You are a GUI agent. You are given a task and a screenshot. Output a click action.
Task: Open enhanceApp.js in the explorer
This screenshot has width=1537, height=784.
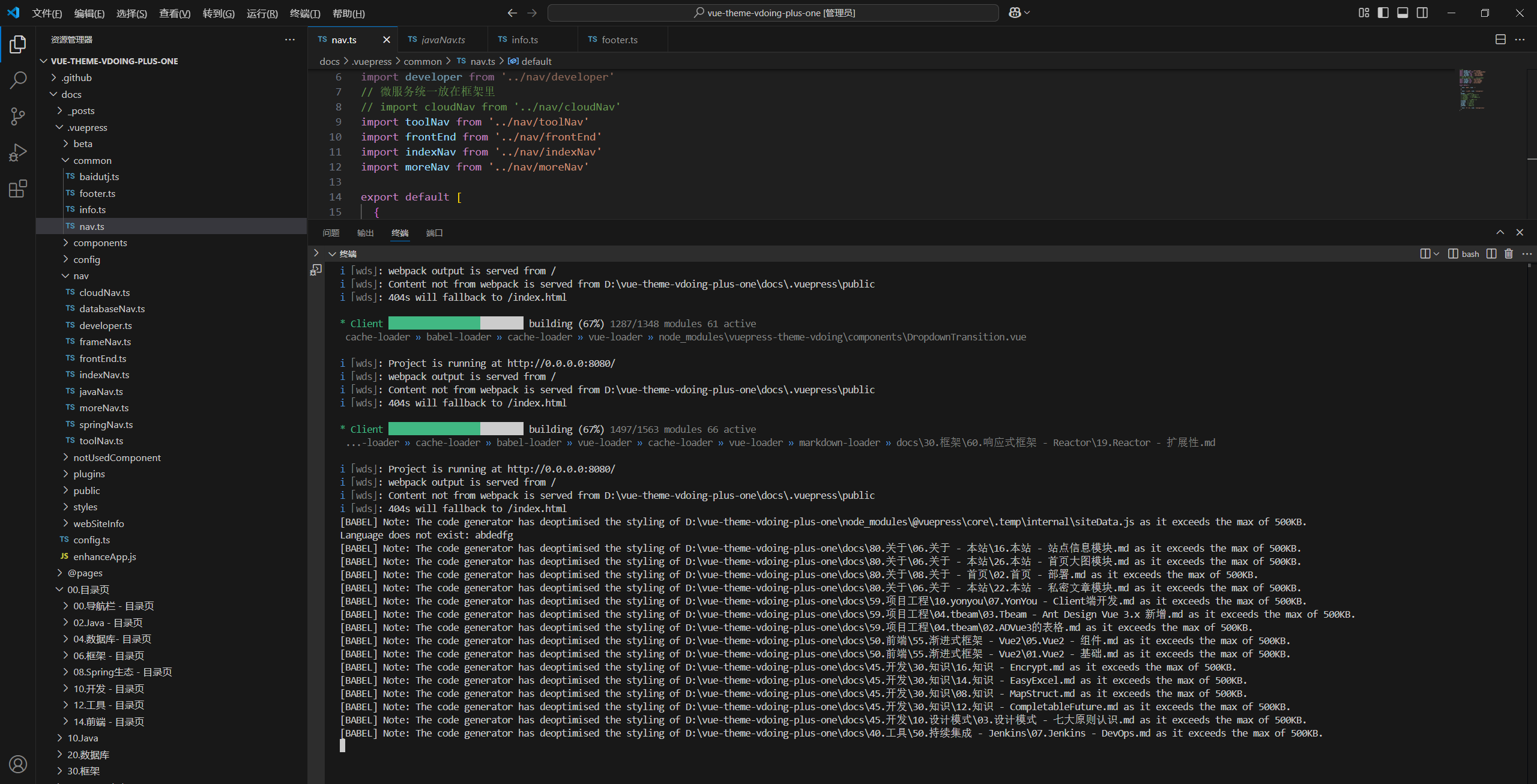click(x=104, y=556)
